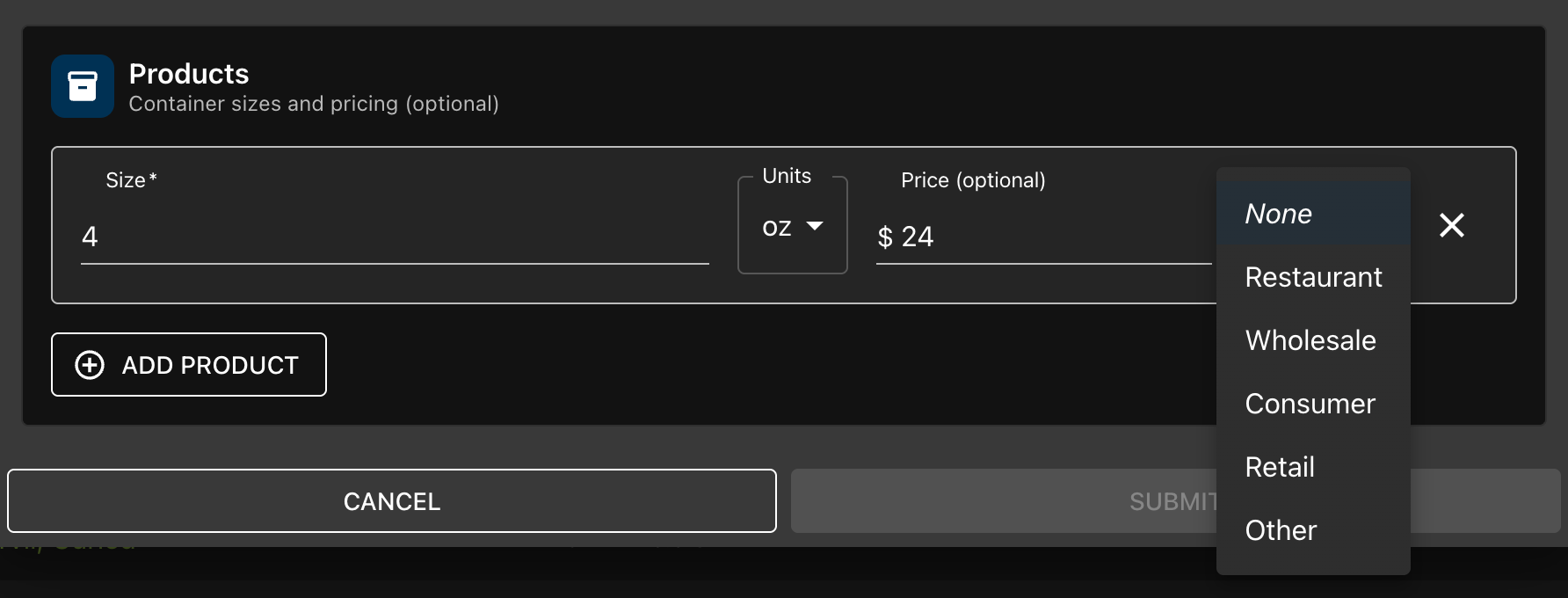Expand the Units dropdown arrow
The image size is (1568, 598).
click(815, 227)
